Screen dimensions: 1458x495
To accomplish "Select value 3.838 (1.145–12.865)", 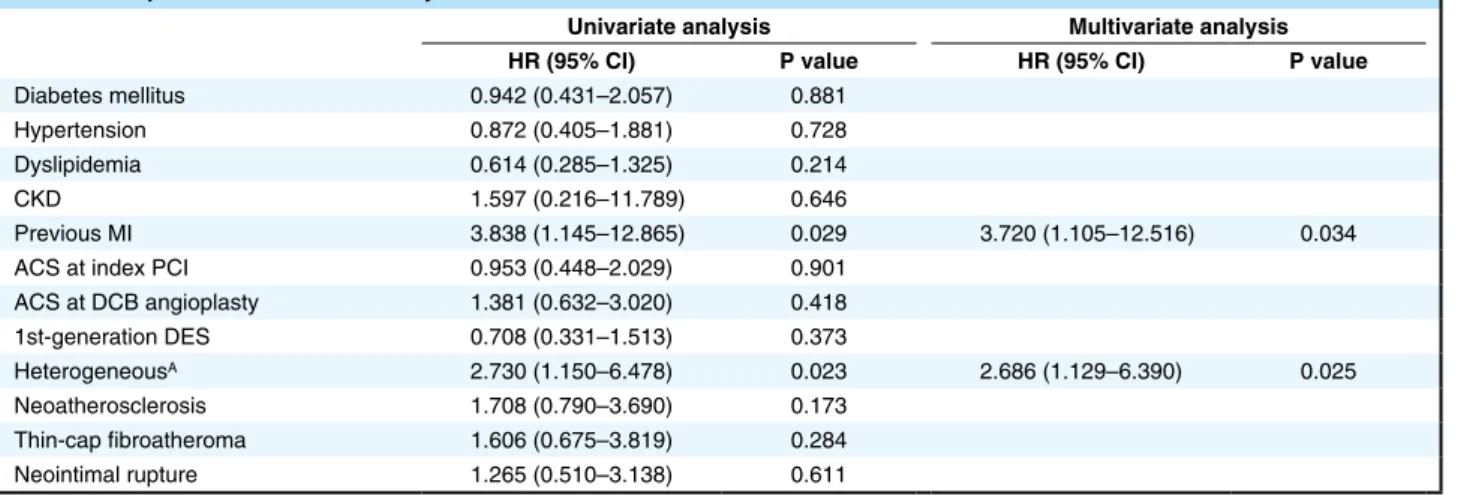I will pos(578,235).
